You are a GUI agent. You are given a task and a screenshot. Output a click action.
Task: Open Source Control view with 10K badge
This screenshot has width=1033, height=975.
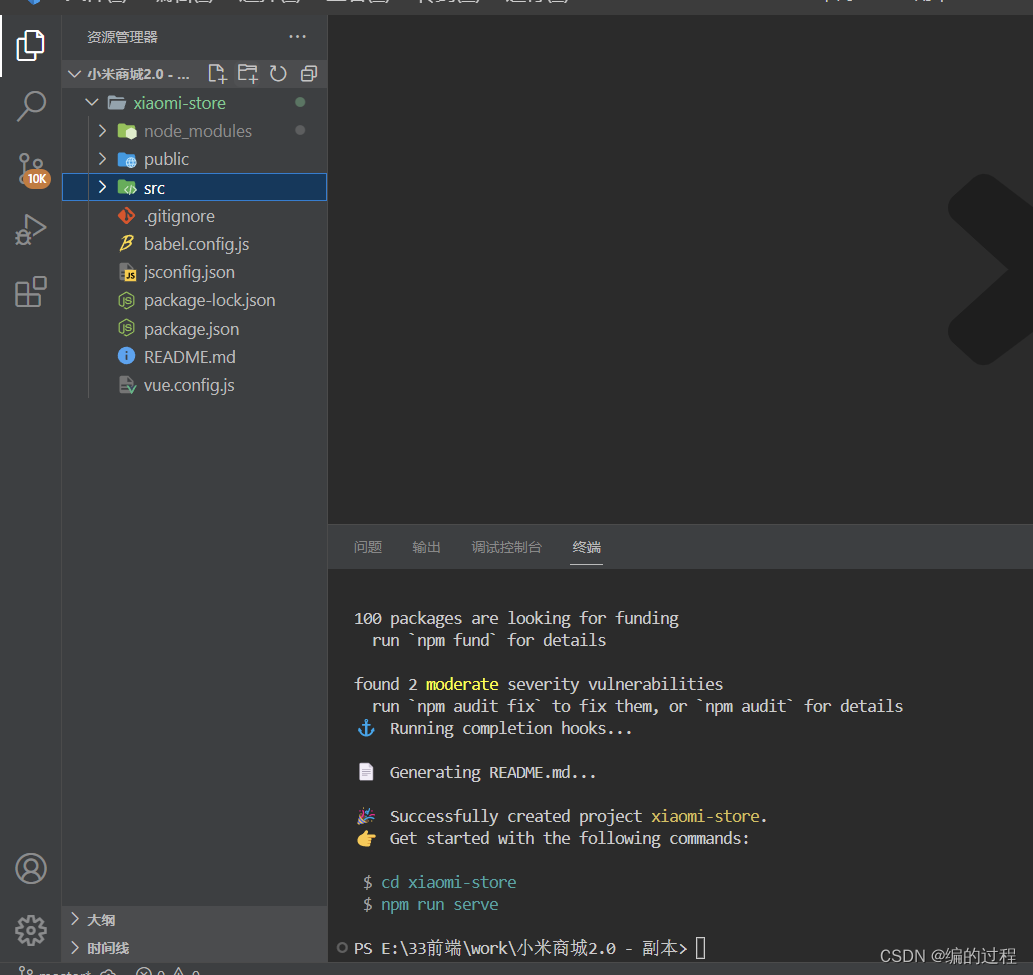32,170
